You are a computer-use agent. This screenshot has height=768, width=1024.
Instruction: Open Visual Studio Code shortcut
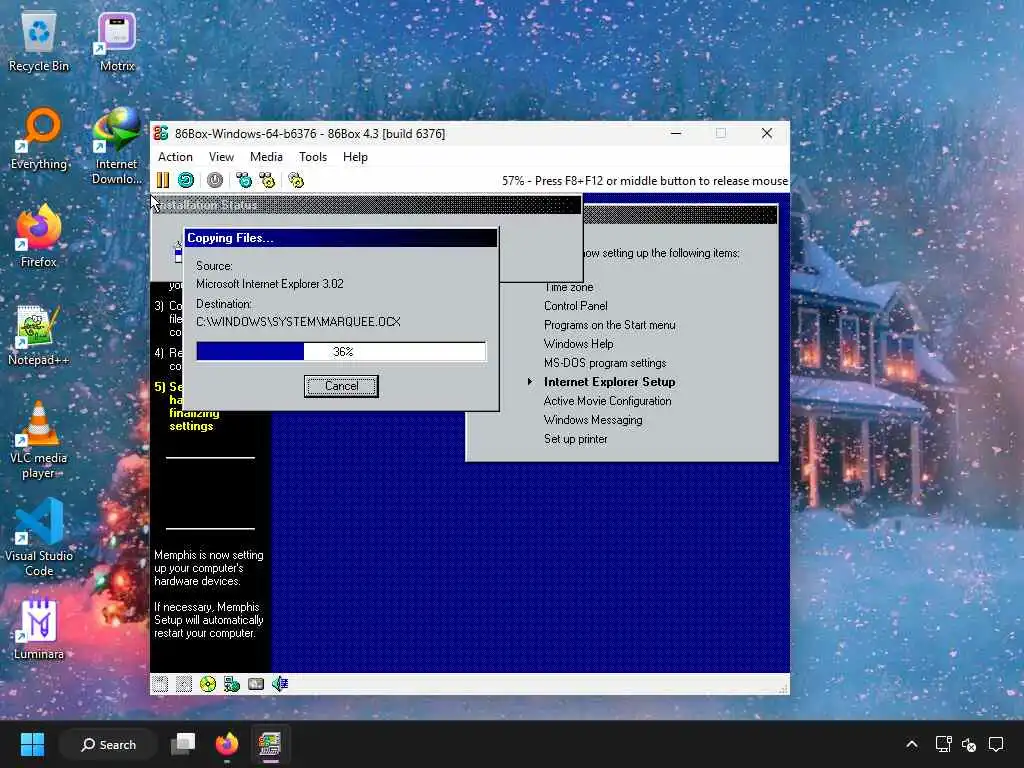pyautogui.click(x=39, y=538)
